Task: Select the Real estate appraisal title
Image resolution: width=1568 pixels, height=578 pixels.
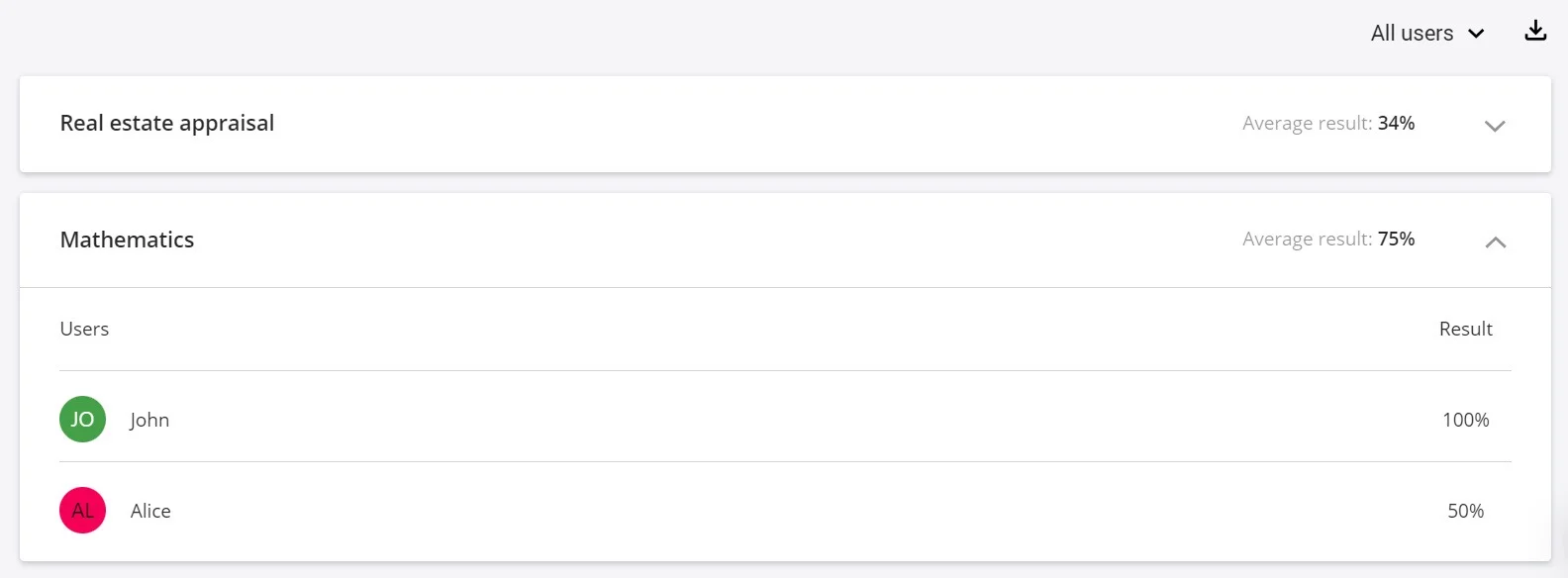Action: pyautogui.click(x=167, y=123)
